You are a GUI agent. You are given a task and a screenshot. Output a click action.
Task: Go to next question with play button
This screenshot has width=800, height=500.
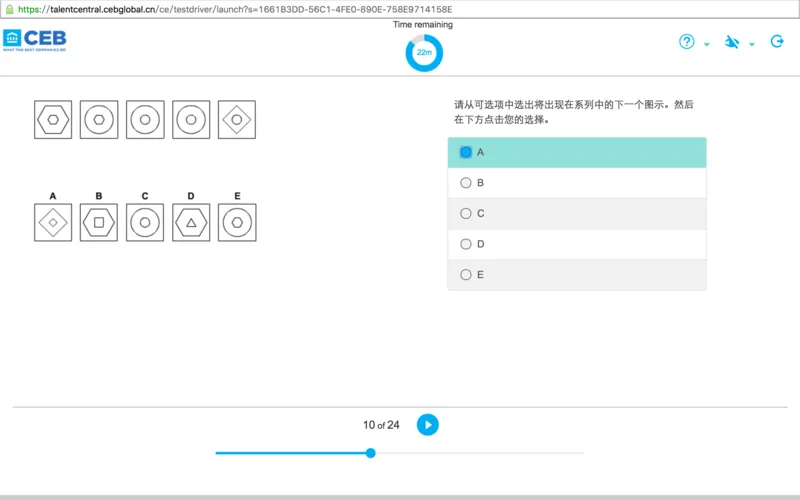click(x=428, y=424)
